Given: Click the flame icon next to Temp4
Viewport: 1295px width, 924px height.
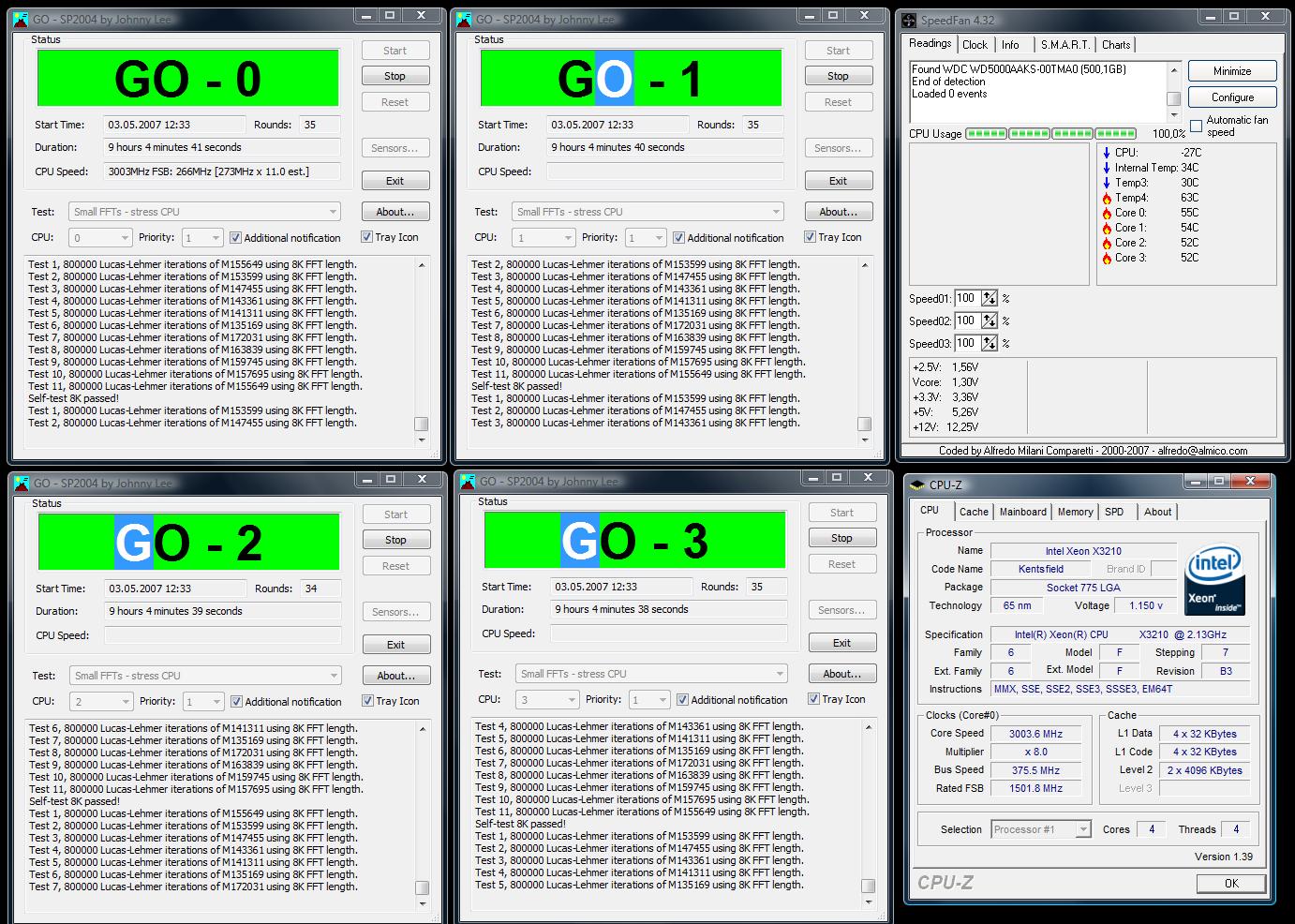Looking at the screenshot, I should pyautogui.click(x=1107, y=198).
